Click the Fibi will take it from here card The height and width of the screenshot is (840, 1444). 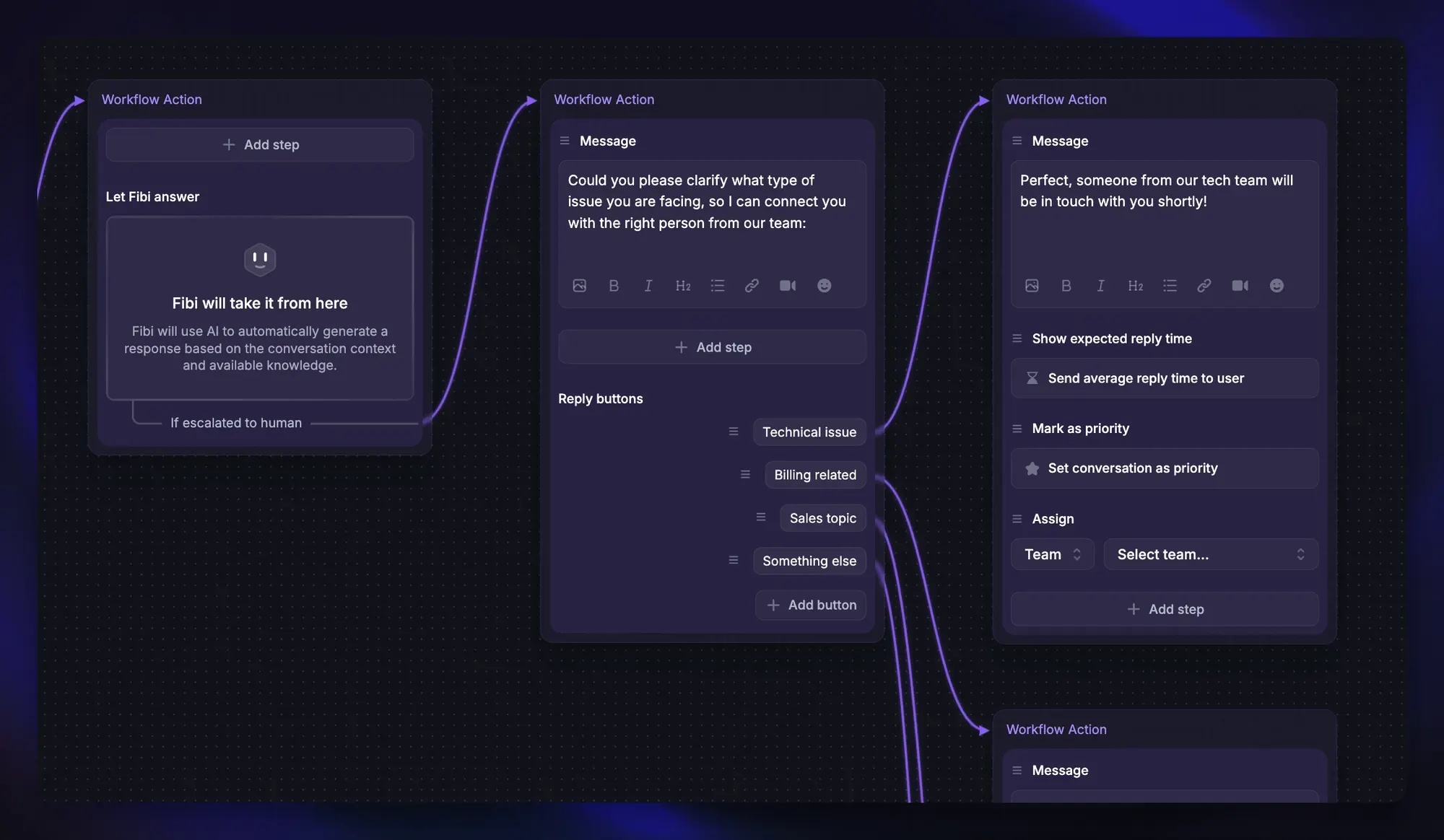click(x=260, y=308)
